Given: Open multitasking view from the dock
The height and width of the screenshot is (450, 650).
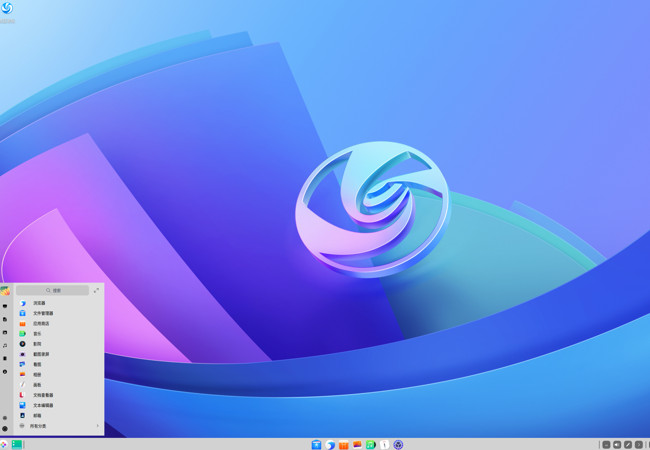Looking at the screenshot, I should coord(17,445).
